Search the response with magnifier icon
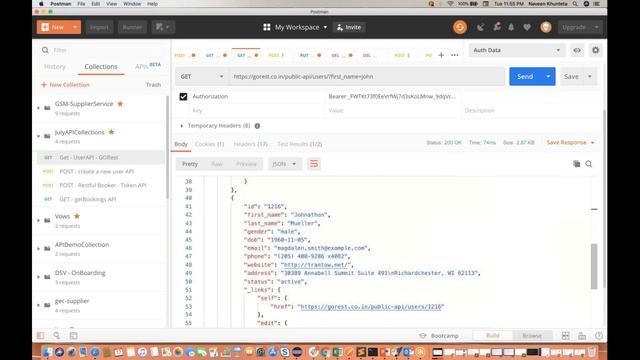 pos(589,164)
